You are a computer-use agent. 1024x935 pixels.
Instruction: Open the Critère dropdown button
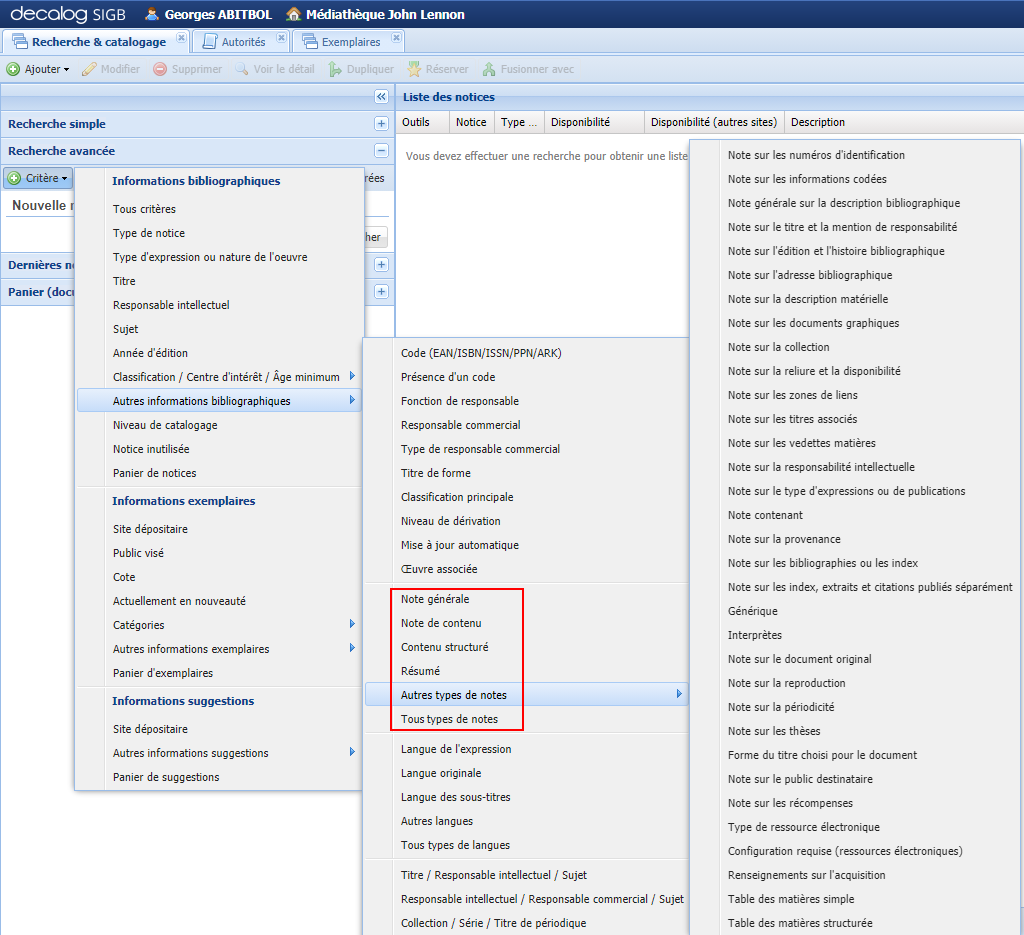click(x=39, y=178)
